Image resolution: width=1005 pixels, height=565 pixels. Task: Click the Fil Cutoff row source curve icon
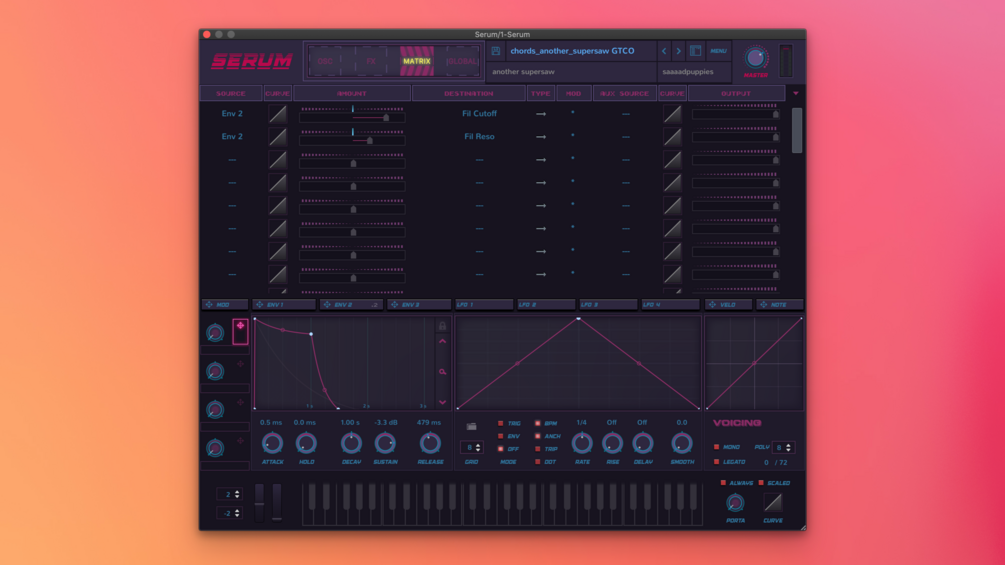coord(278,113)
